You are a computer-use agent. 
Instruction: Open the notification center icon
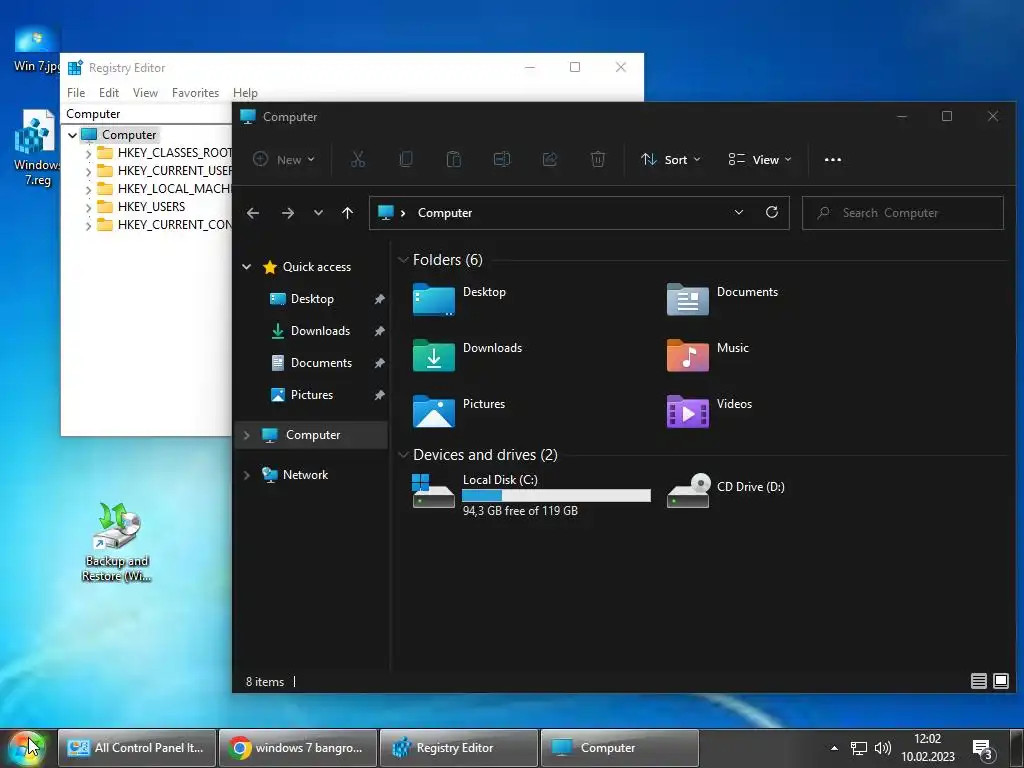(983, 750)
